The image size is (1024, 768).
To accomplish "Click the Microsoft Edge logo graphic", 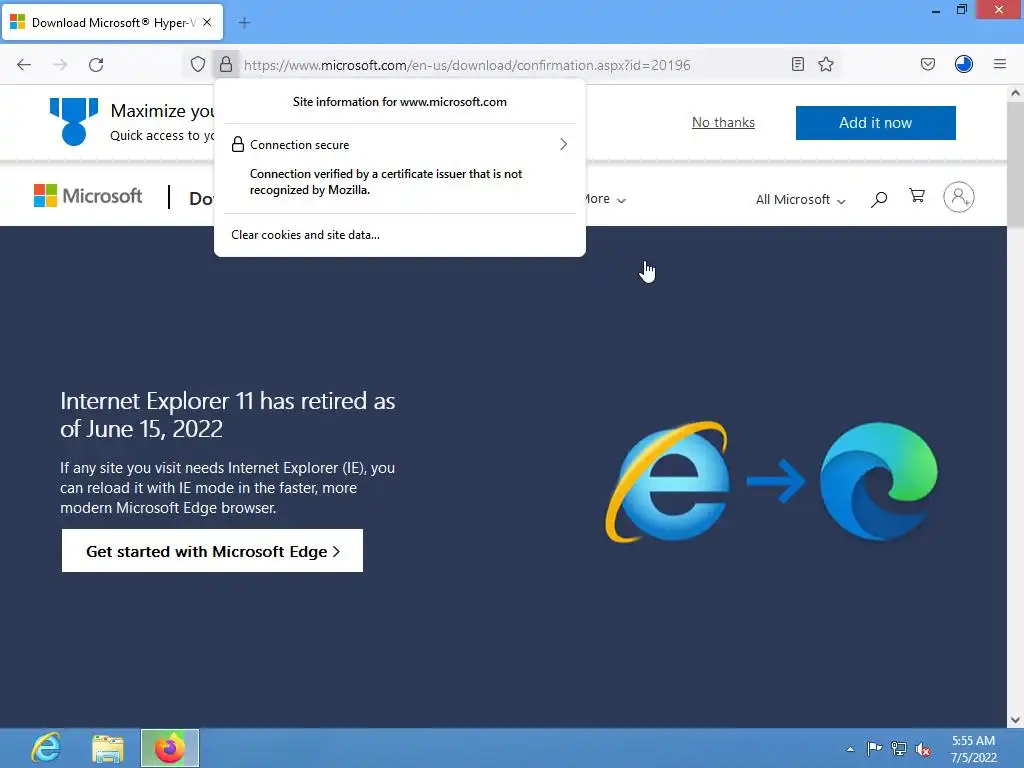I will [879, 481].
